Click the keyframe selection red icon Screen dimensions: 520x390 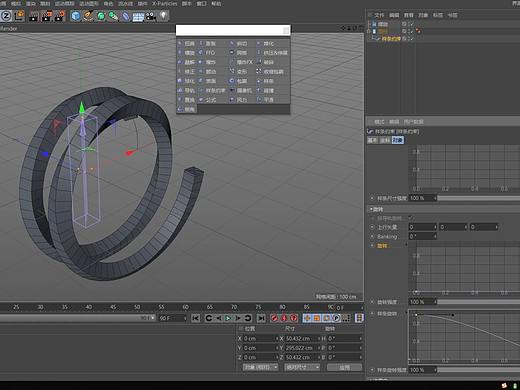coord(294,318)
